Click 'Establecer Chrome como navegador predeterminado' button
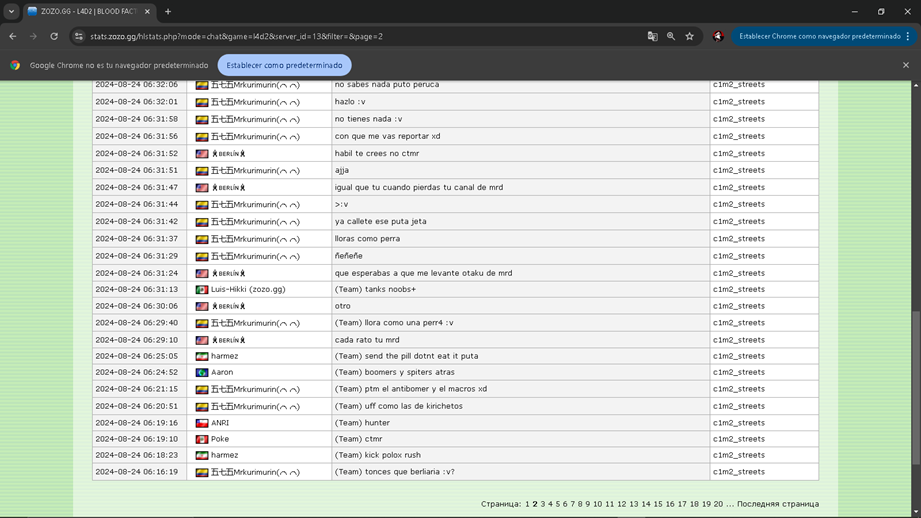Screen dimensions: 921x518 819,36
